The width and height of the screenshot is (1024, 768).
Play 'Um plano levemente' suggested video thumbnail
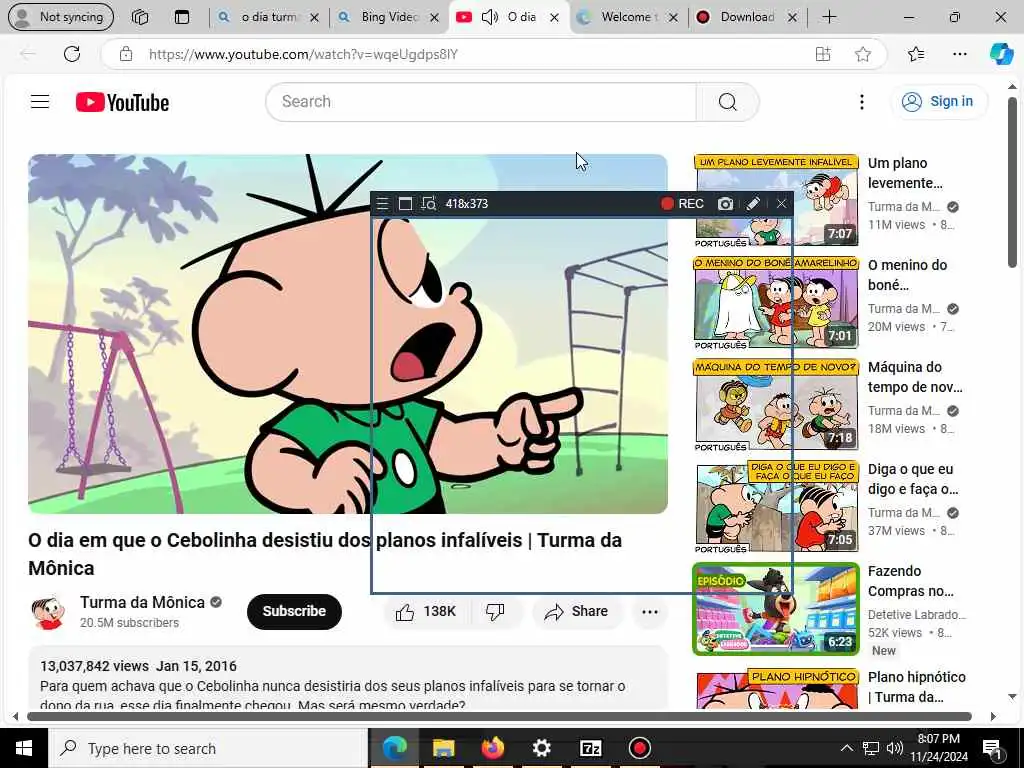click(776, 200)
